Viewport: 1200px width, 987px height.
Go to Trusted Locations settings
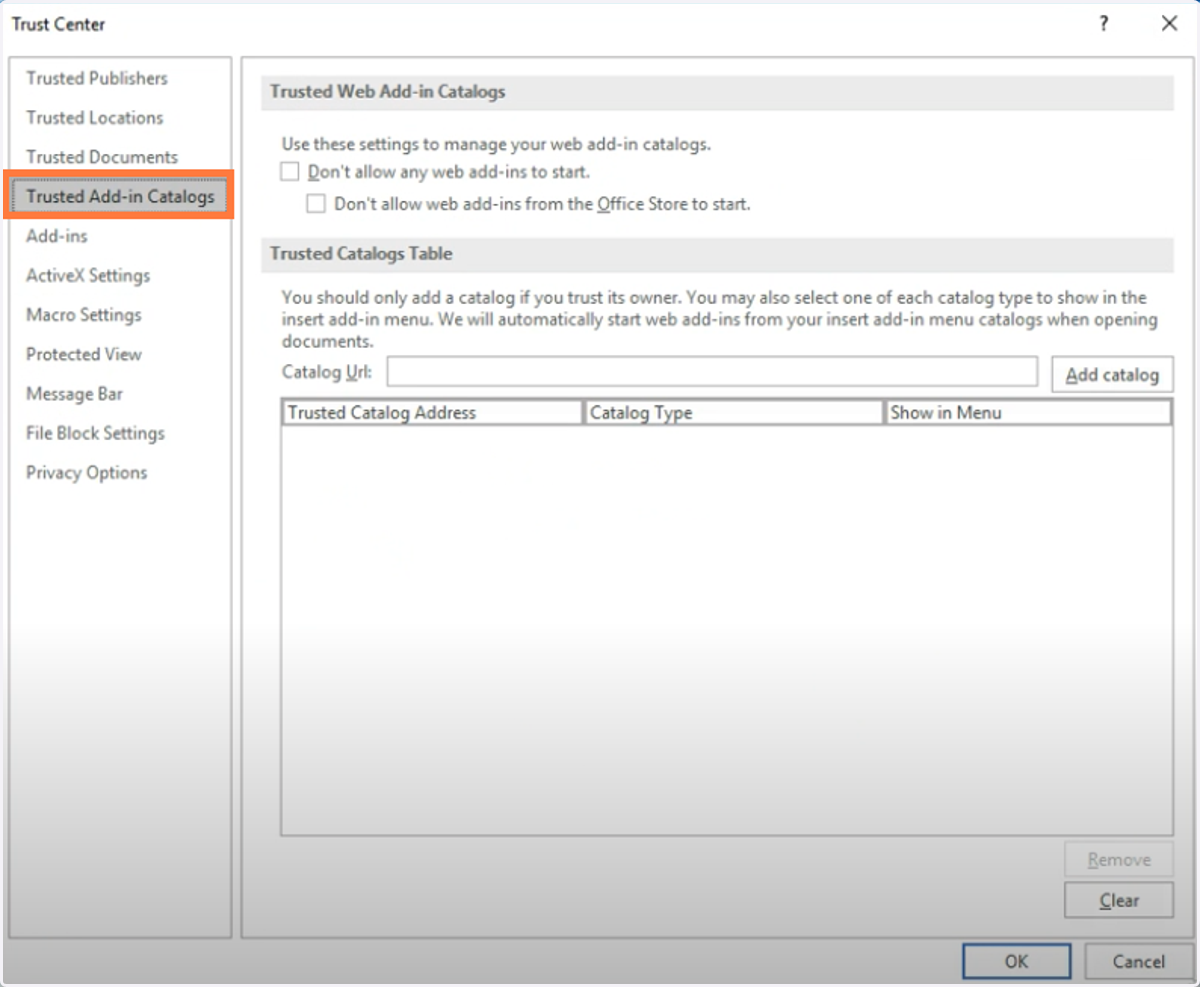95,118
